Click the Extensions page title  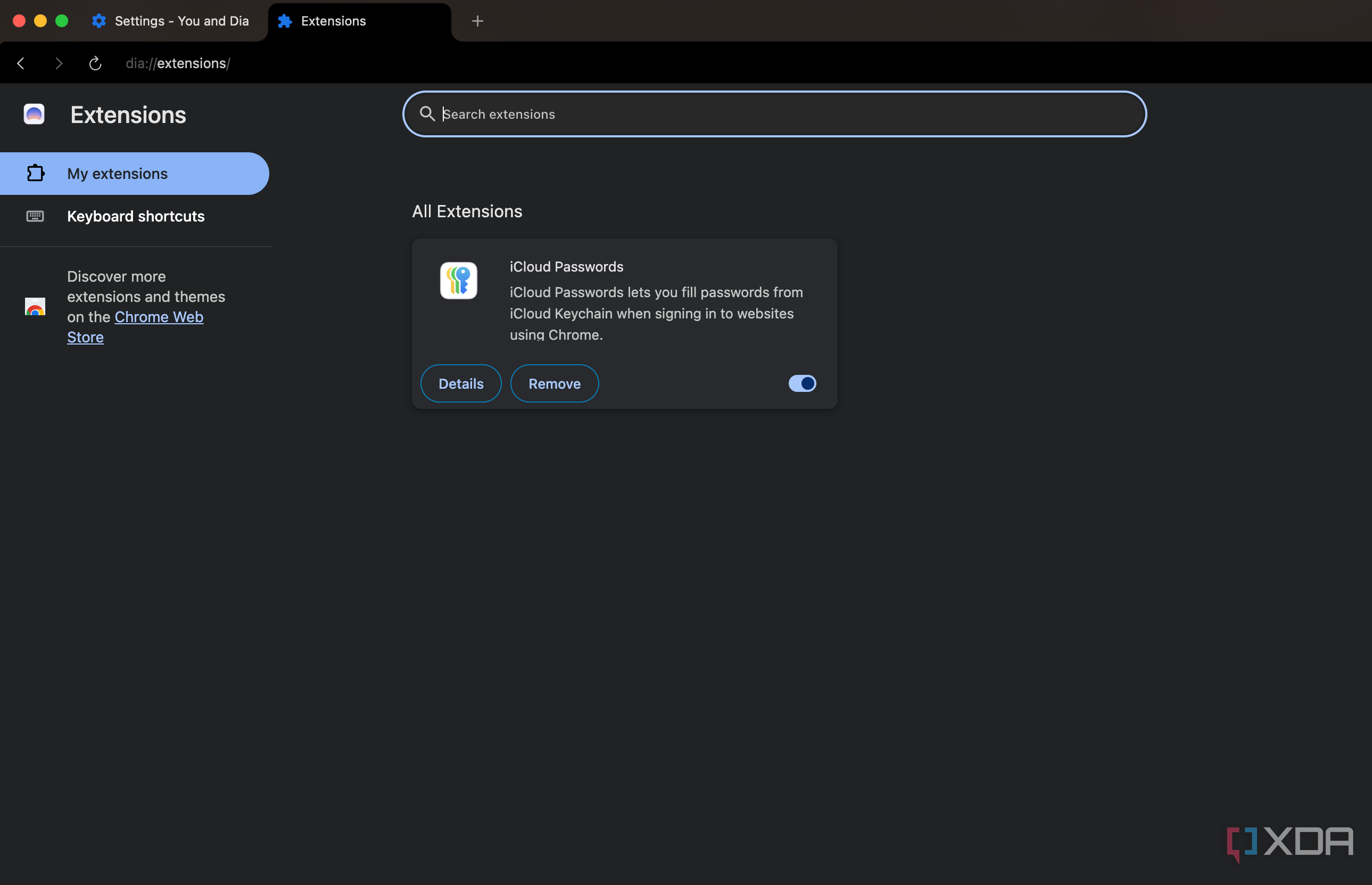click(128, 115)
